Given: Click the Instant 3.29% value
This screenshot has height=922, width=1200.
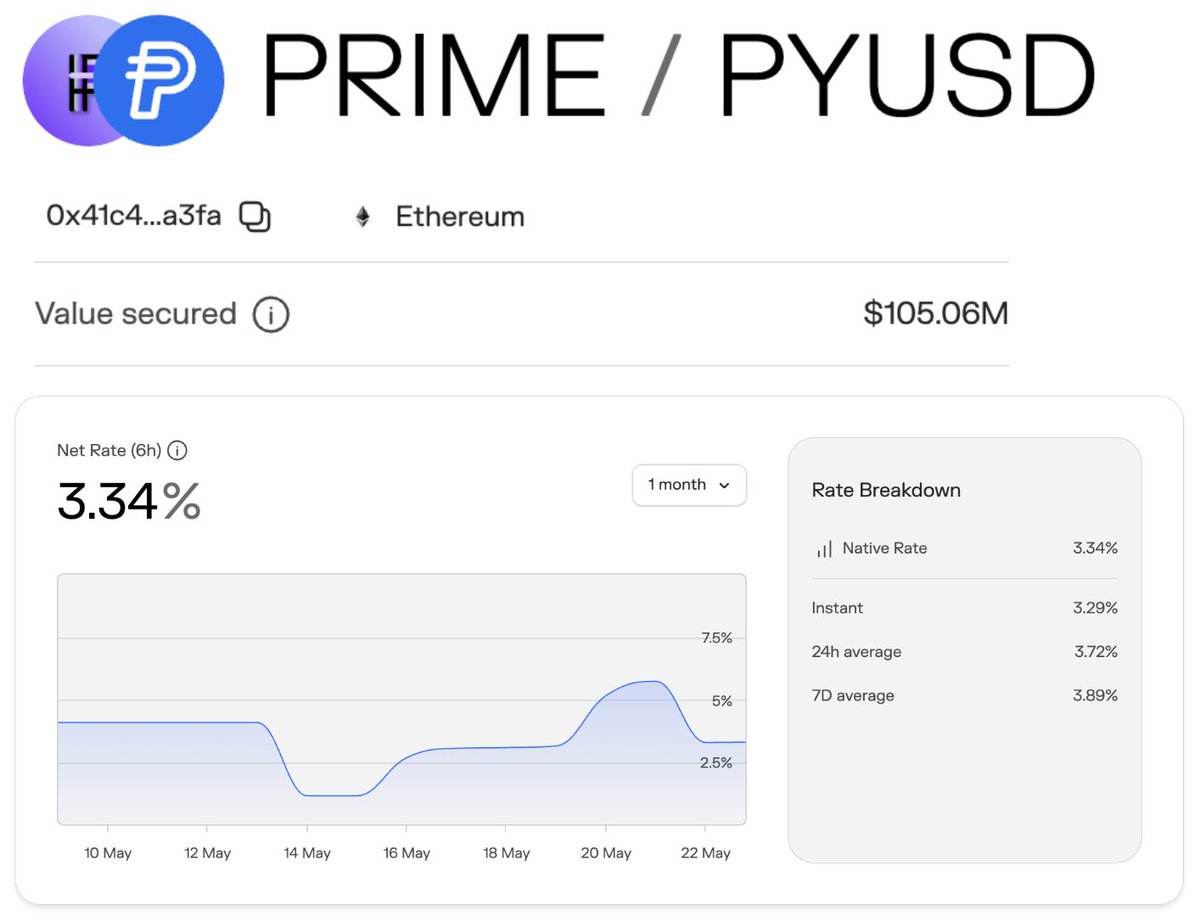Looking at the screenshot, I should pos(1095,608).
